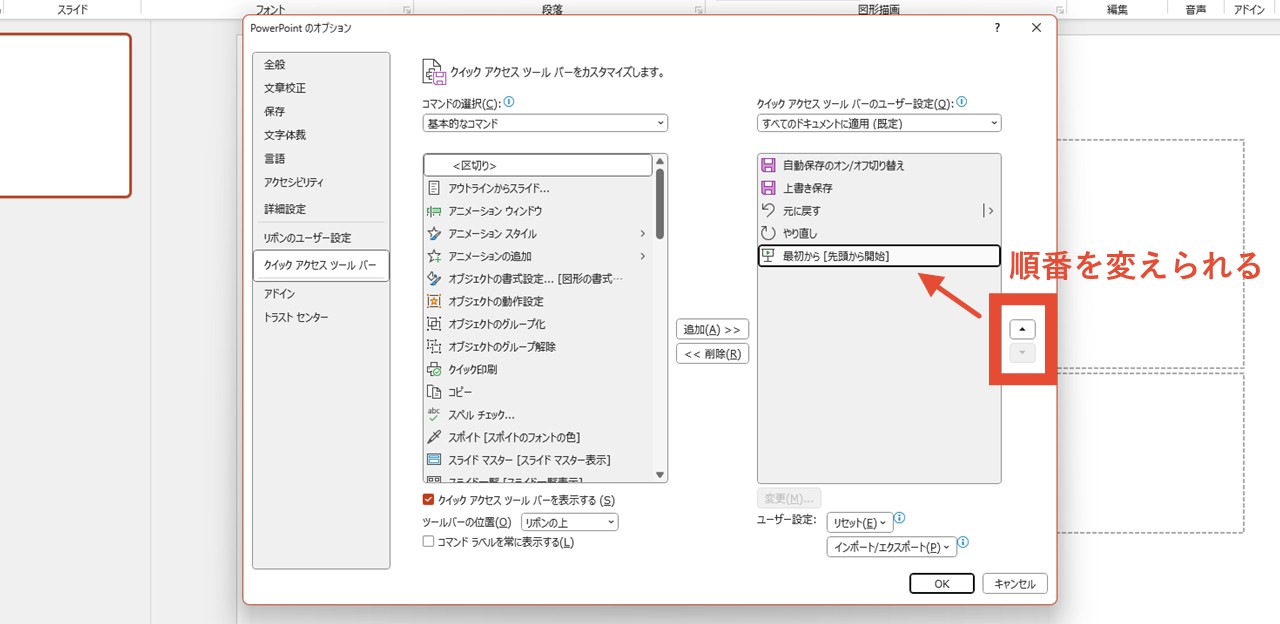The width and height of the screenshot is (1280, 624).
Task: Click the アニメーション スタイル star icon
Action: [x=434, y=234]
